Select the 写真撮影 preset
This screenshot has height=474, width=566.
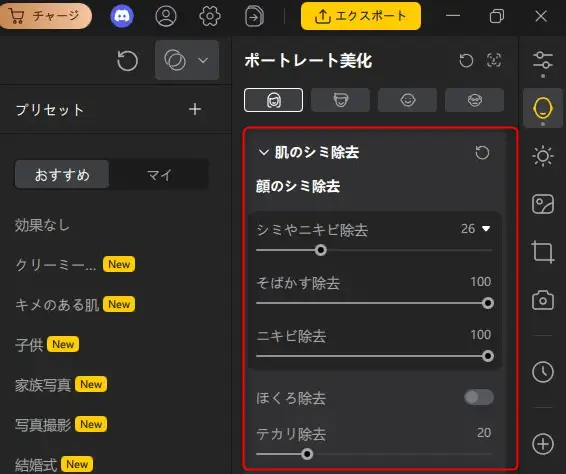(x=43, y=425)
